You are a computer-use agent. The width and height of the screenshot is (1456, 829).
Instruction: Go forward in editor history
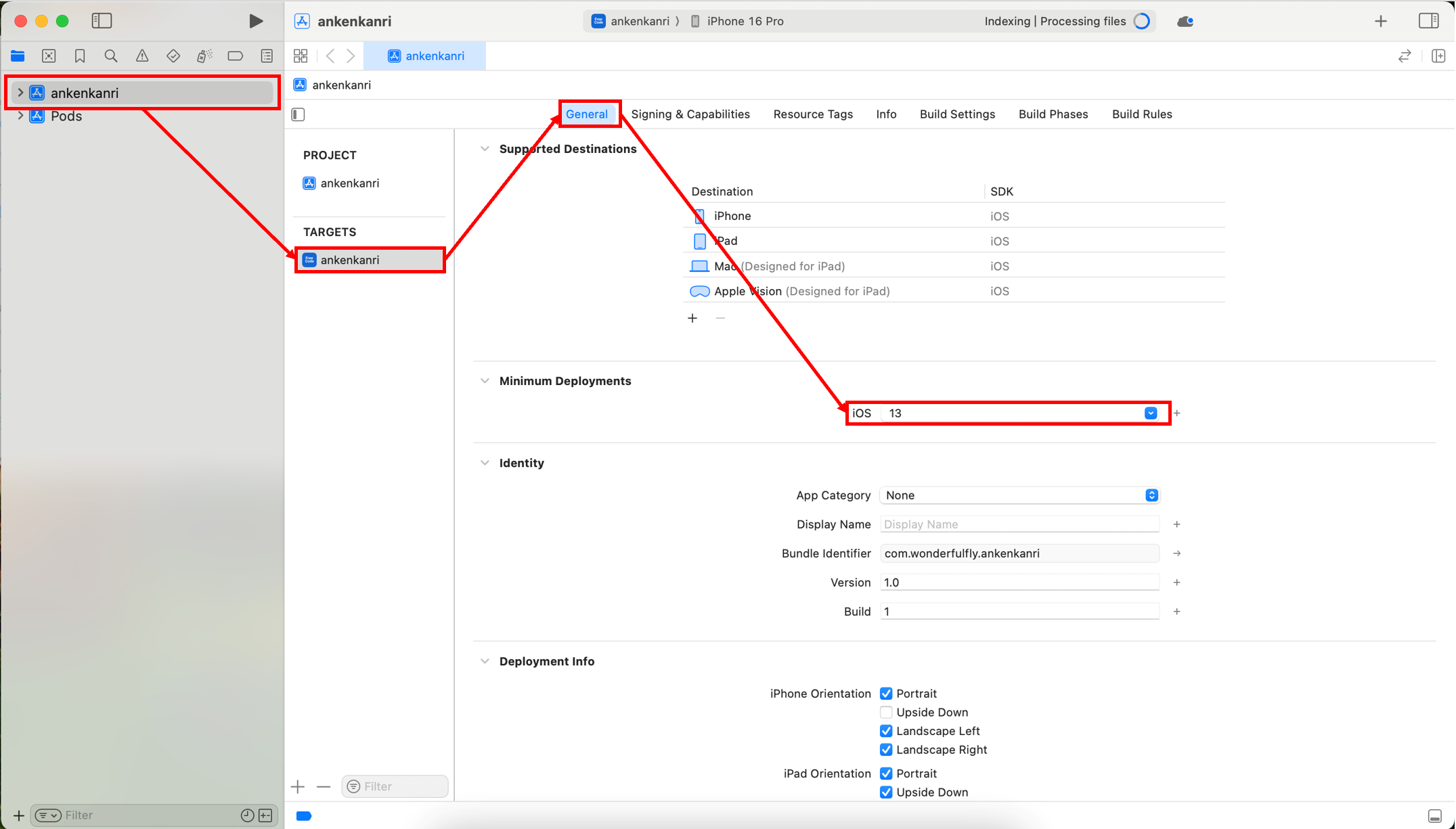(x=351, y=56)
